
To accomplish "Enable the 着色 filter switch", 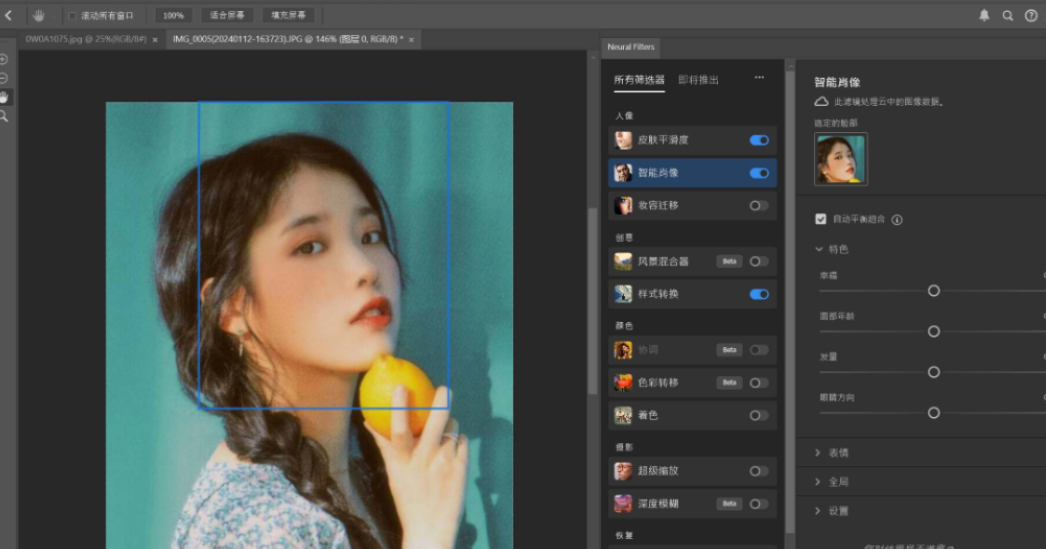I will (x=758, y=416).
